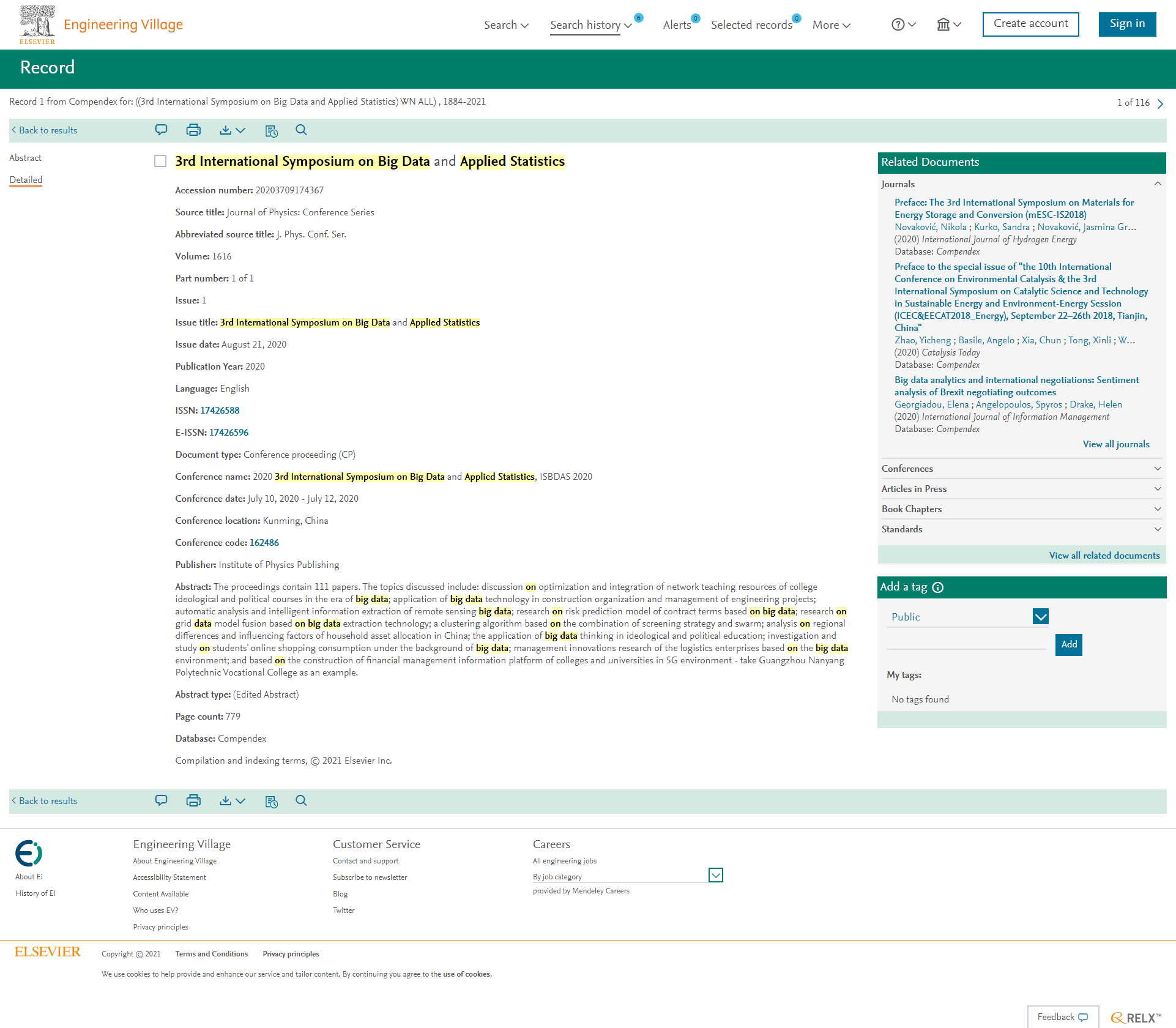Open the top full-text document icon
Image resolution: width=1176 pixels, height=1028 pixels.
[x=272, y=131]
